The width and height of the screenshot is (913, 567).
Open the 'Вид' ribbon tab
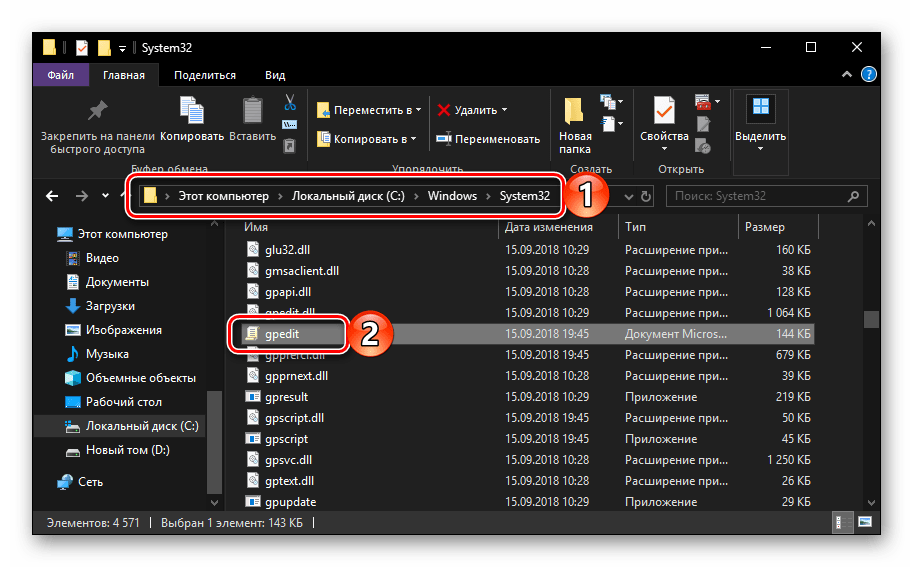pos(275,75)
